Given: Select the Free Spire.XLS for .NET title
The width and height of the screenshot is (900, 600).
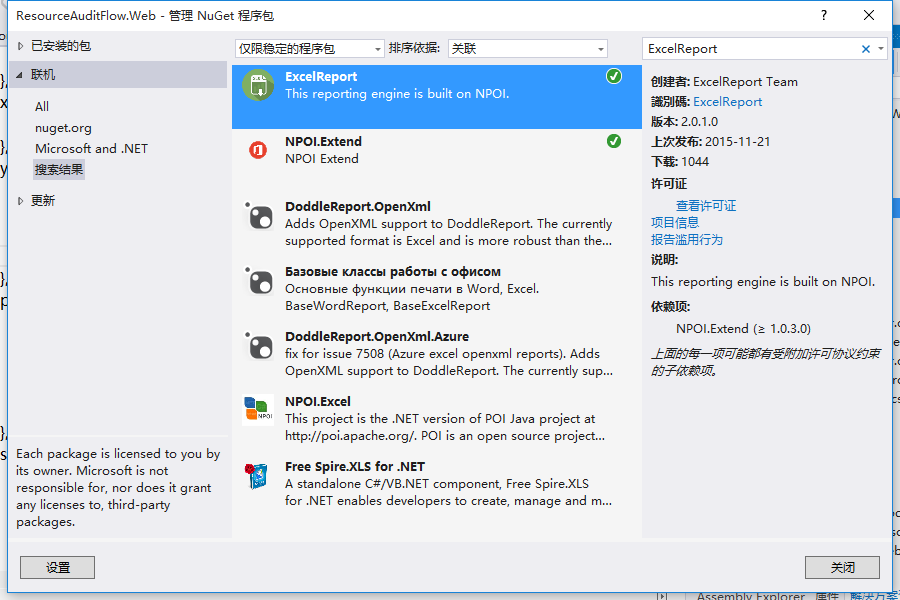Looking at the screenshot, I should point(355,466).
